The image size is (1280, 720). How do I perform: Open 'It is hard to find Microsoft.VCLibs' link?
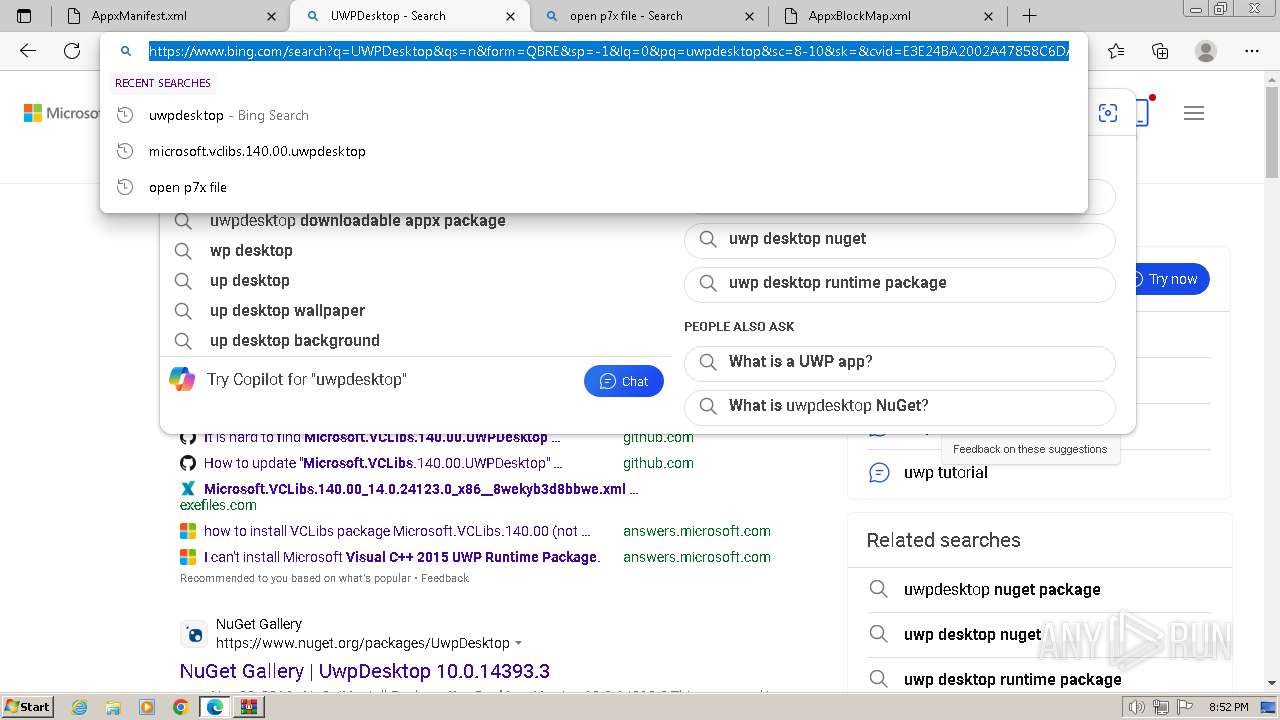coord(382,437)
